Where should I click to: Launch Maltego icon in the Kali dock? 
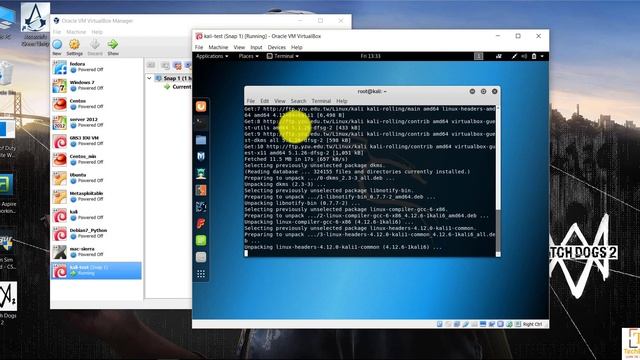(201, 207)
